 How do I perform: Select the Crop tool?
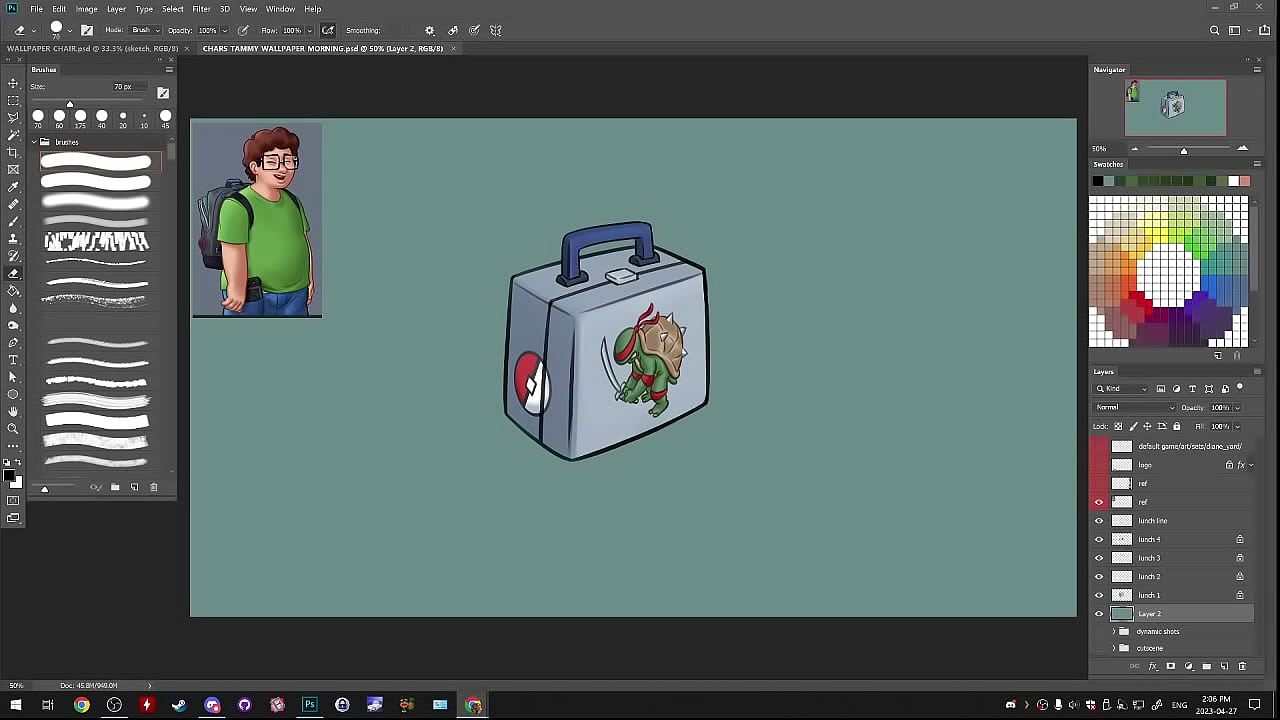click(x=13, y=152)
